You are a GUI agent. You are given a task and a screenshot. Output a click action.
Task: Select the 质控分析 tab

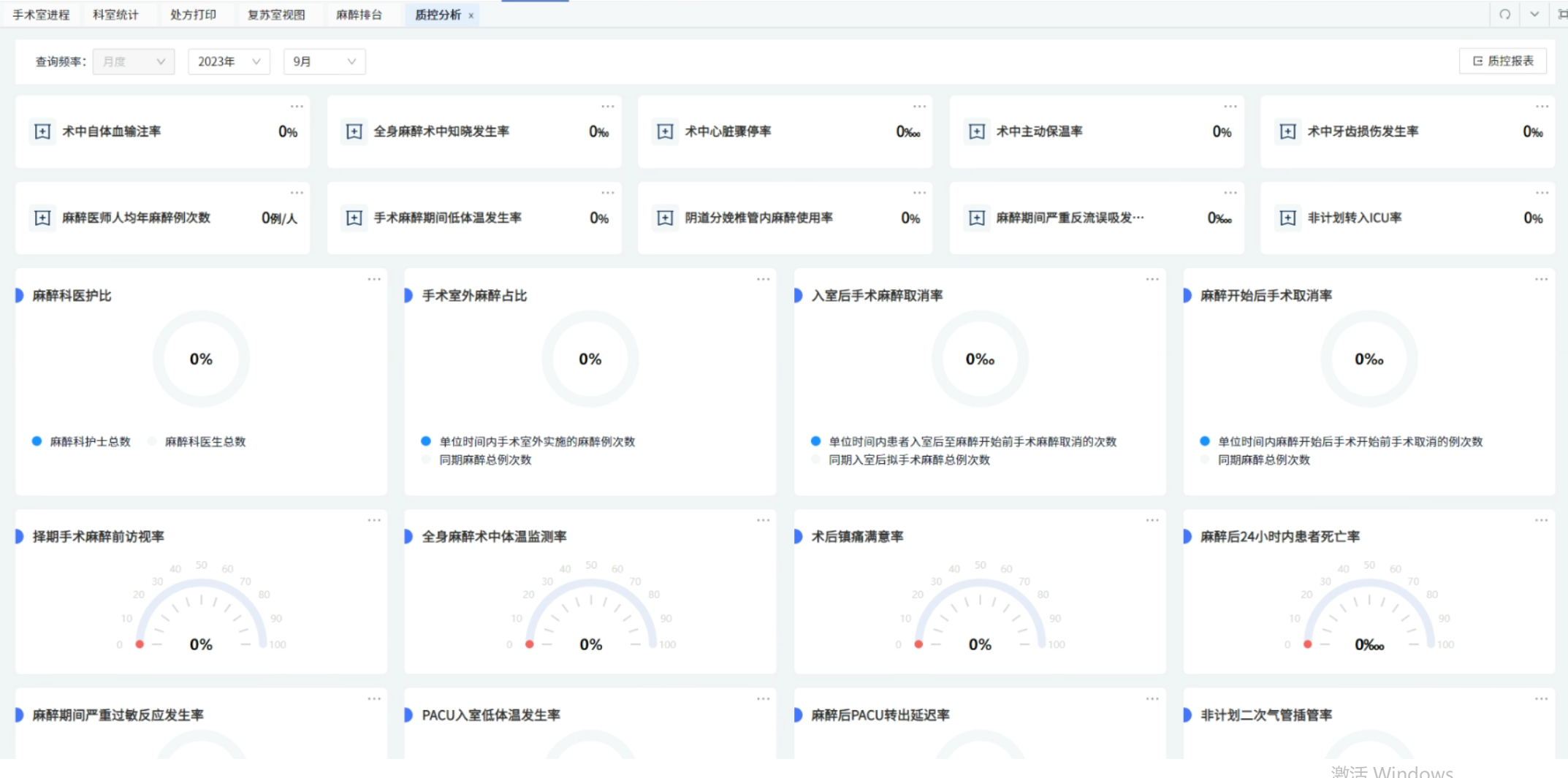pyautogui.click(x=438, y=15)
